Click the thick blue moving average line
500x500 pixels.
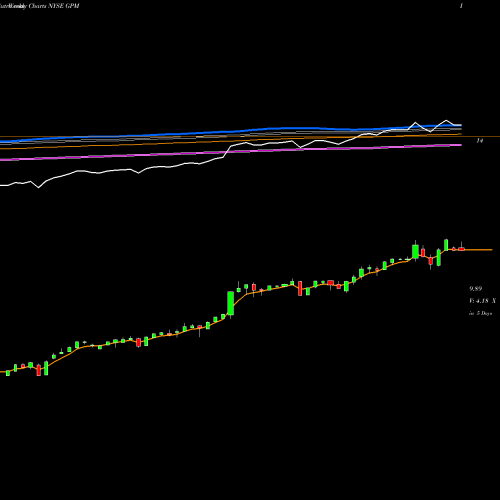[x=231, y=133]
